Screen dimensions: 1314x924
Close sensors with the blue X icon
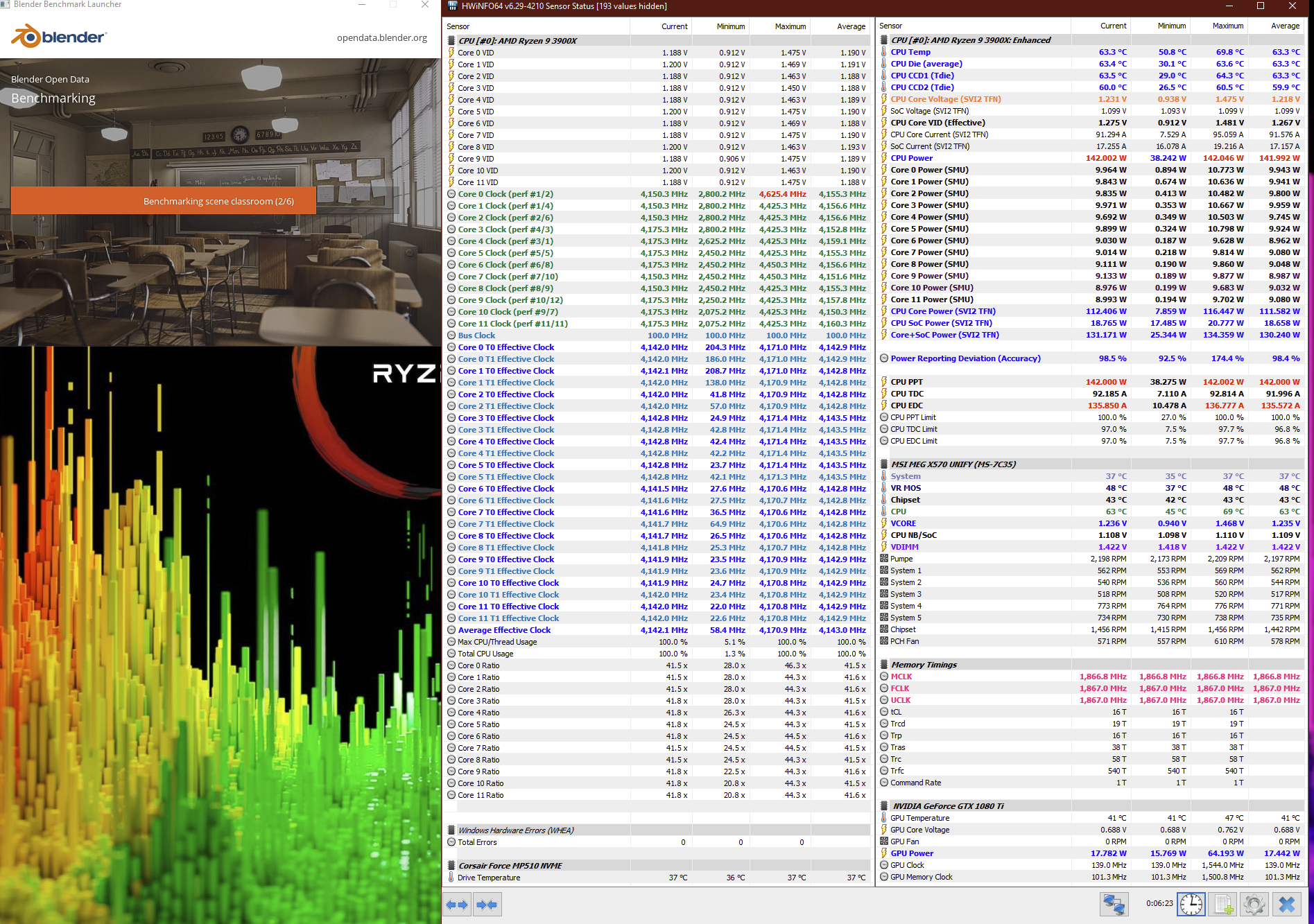[x=1287, y=905]
